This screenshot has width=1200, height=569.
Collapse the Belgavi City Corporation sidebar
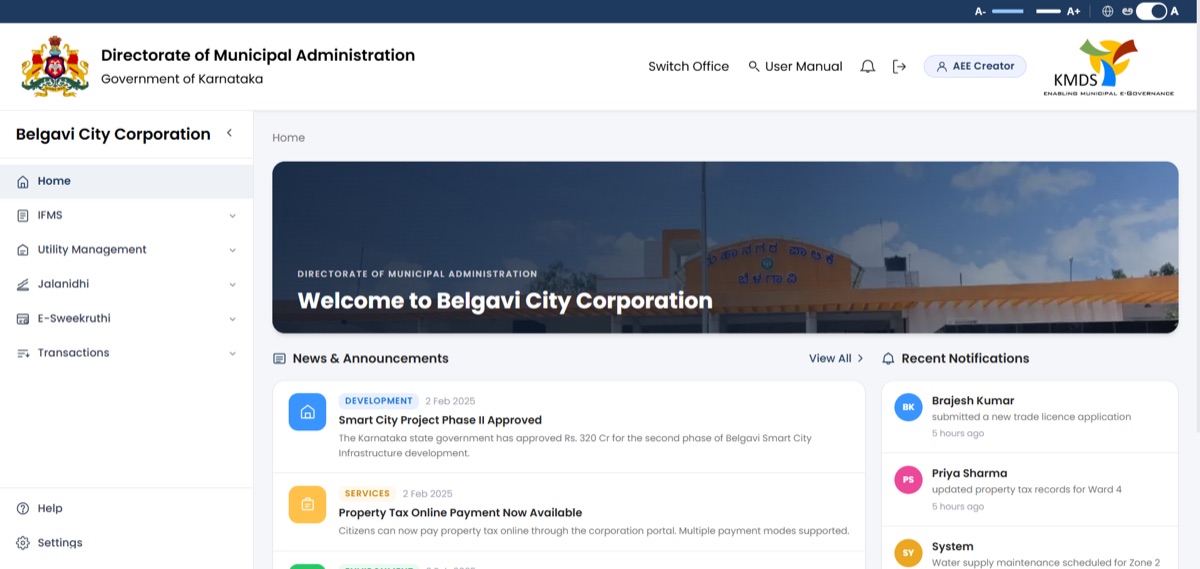coord(229,133)
